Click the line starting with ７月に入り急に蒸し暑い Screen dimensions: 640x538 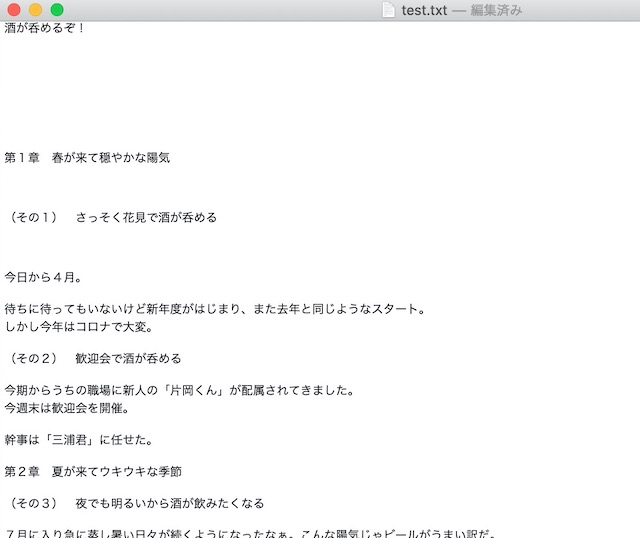pyautogui.click(x=250, y=532)
